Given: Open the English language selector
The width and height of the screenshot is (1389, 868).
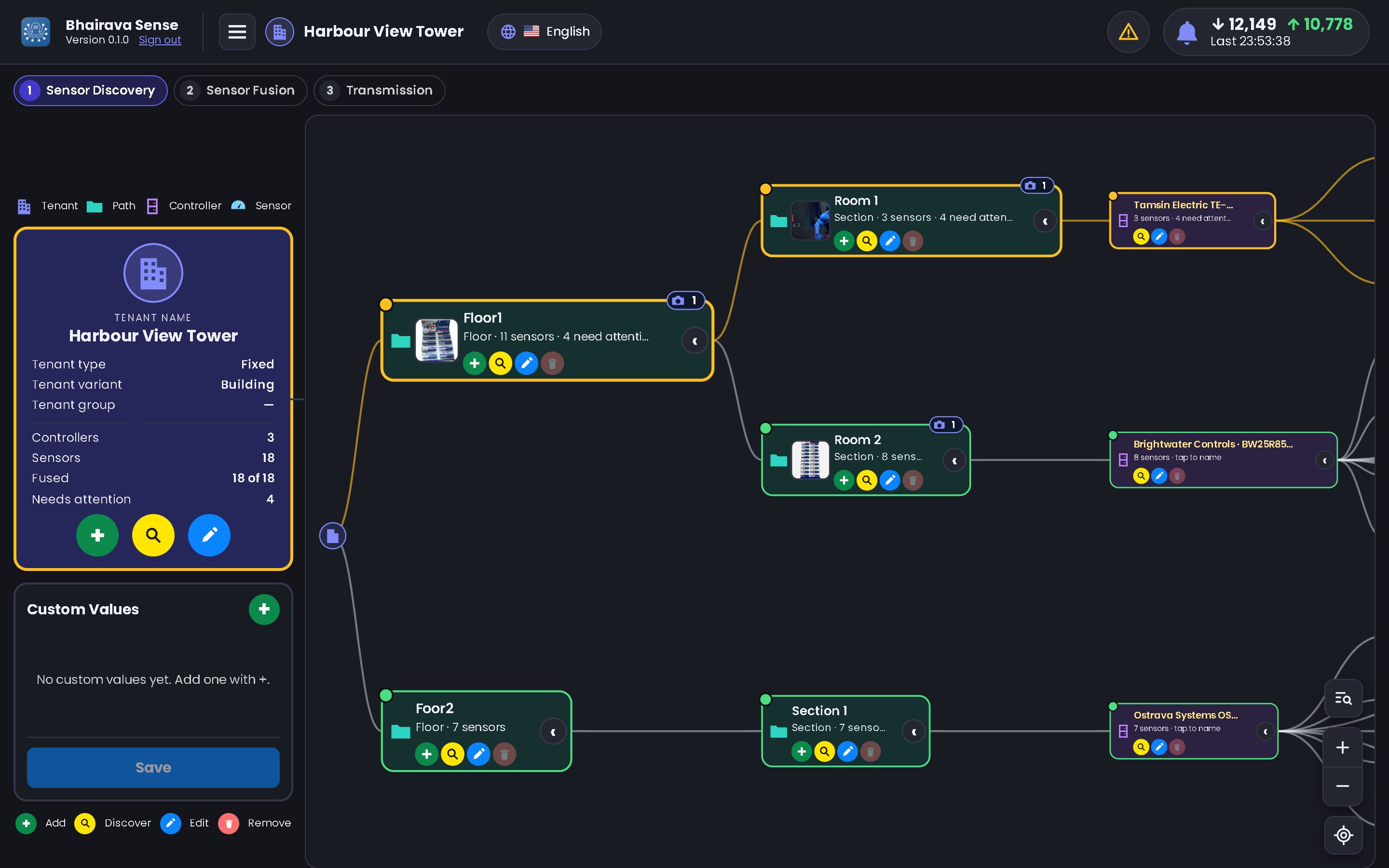Looking at the screenshot, I should tap(544, 31).
